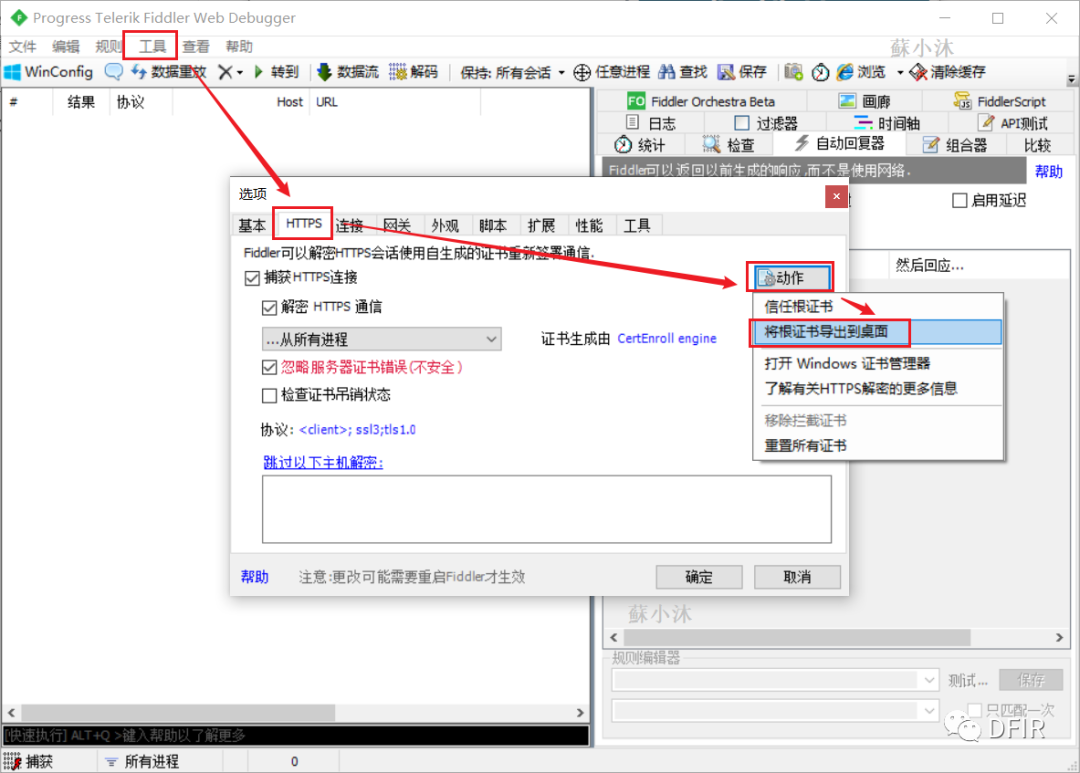
Task: Click the skip-decryption hosts text box
Action: pos(546,509)
